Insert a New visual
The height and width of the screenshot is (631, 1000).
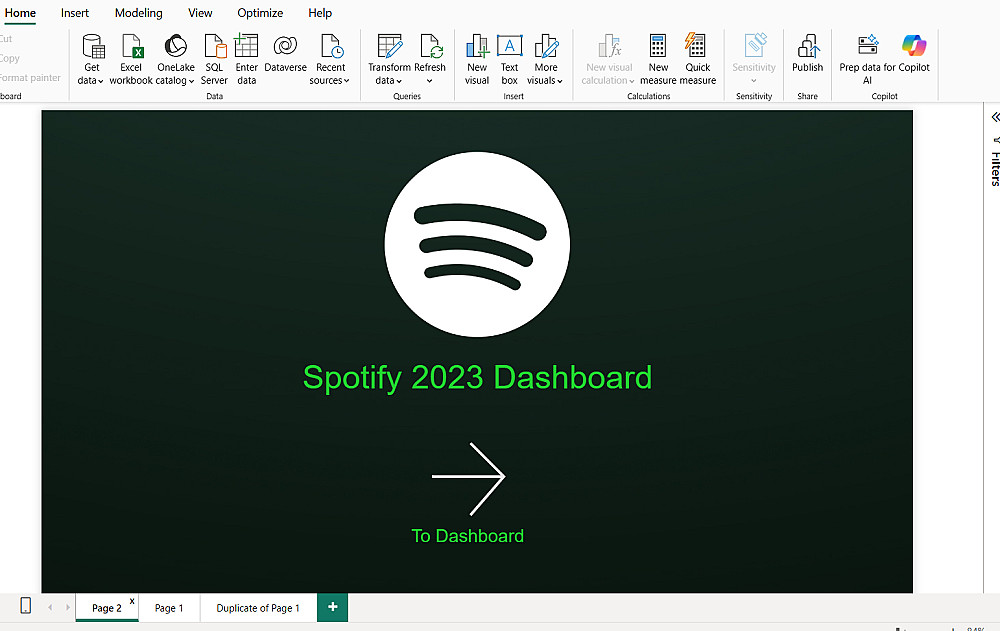click(476, 59)
